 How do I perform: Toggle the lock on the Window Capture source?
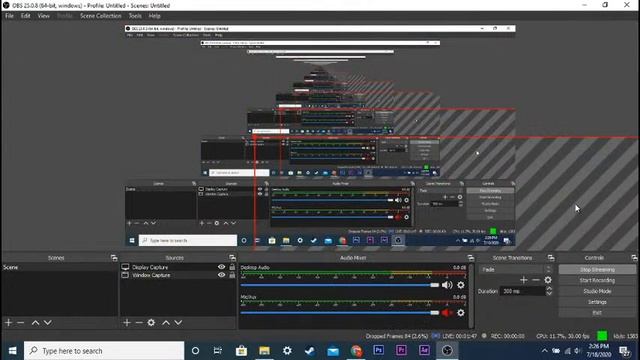232,275
